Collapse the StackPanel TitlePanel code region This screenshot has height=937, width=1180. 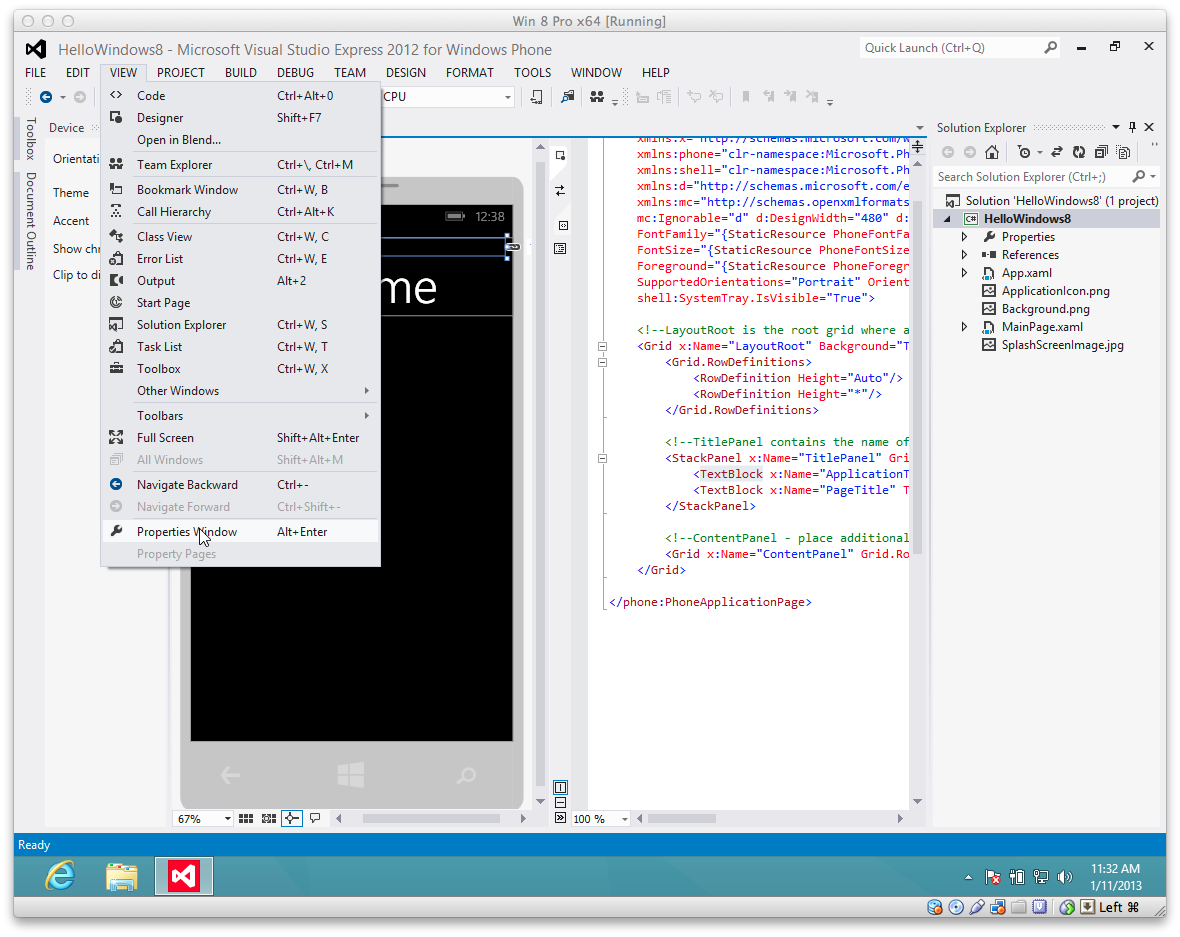(x=602, y=458)
